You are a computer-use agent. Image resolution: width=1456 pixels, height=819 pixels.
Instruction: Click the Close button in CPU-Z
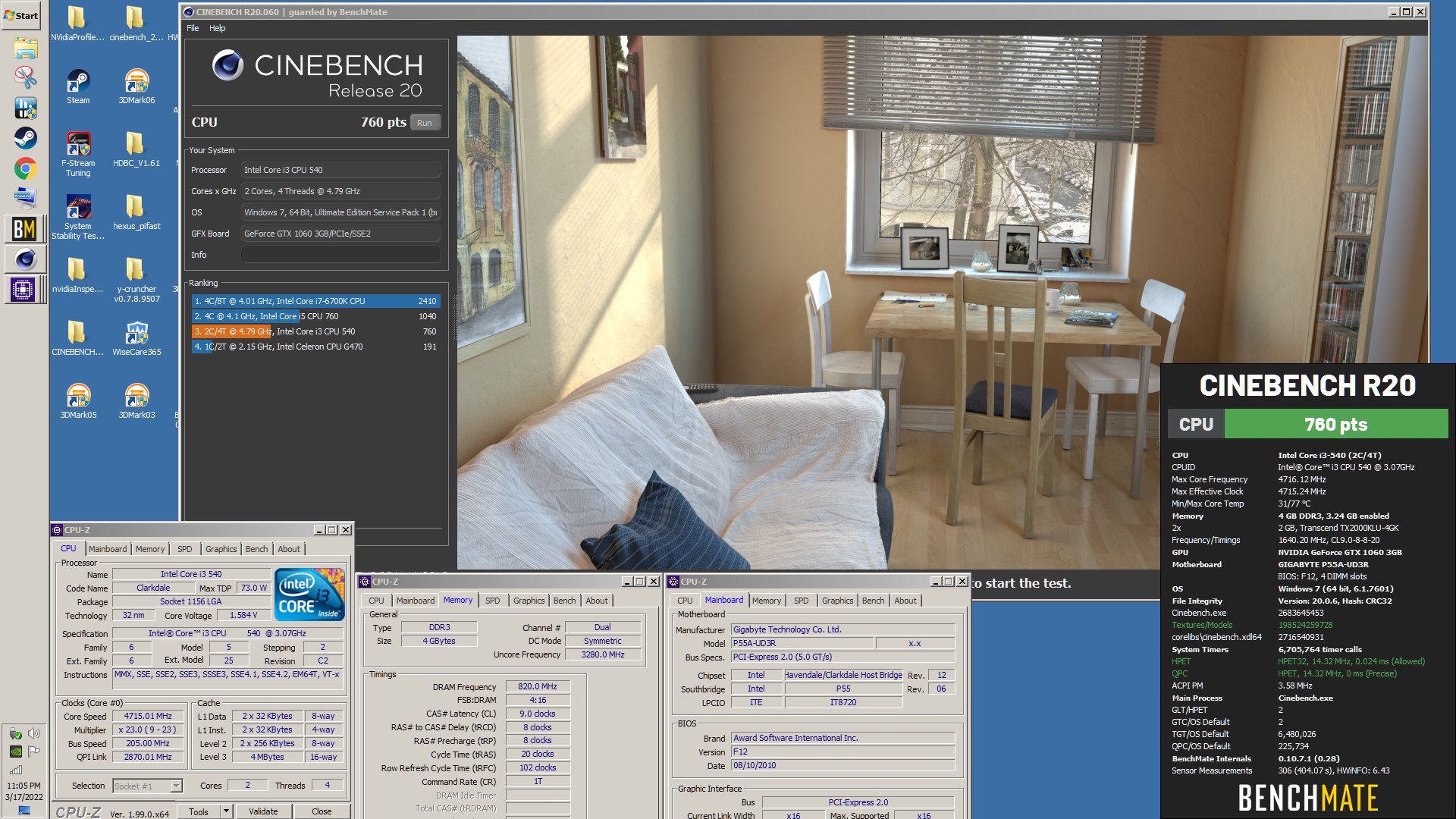tap(322, 811)
